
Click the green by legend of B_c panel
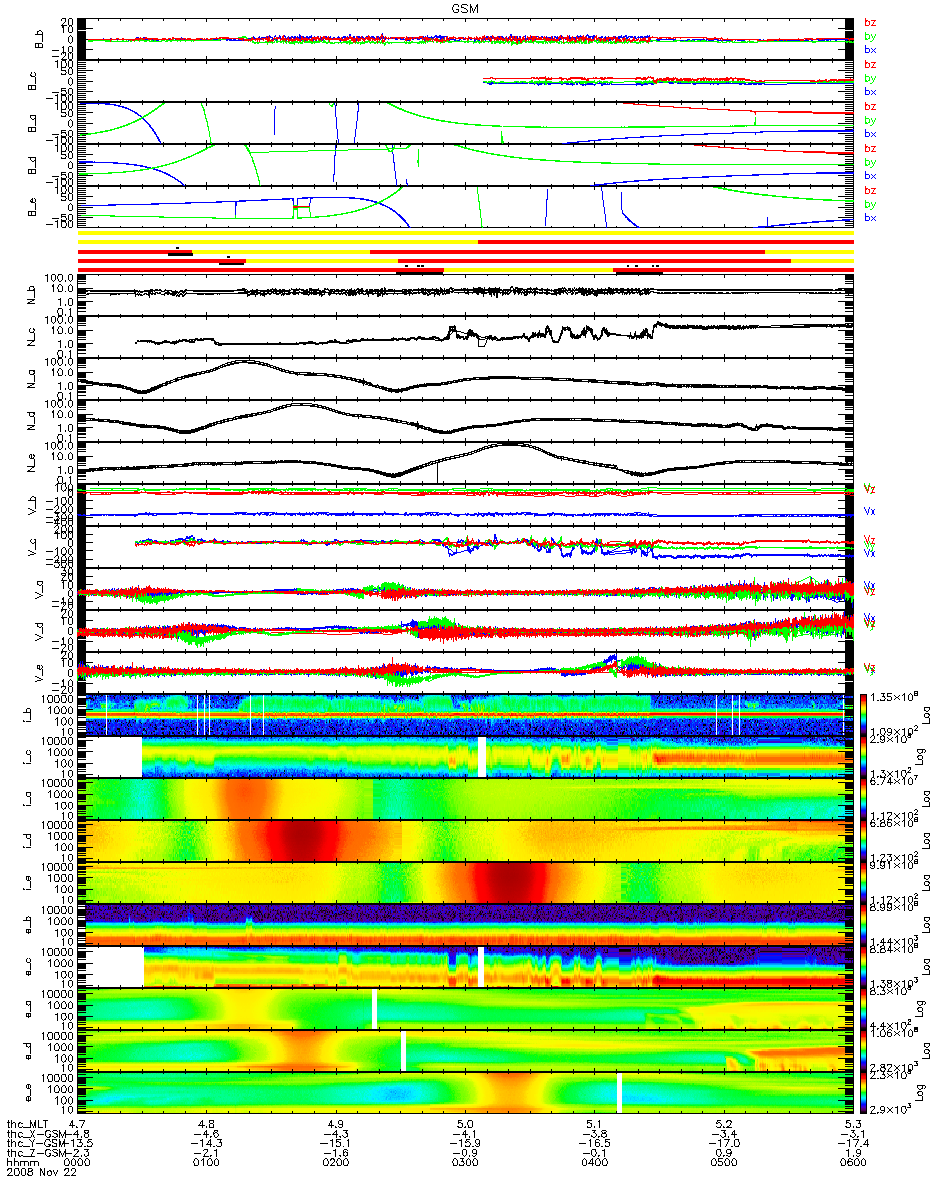870,78
